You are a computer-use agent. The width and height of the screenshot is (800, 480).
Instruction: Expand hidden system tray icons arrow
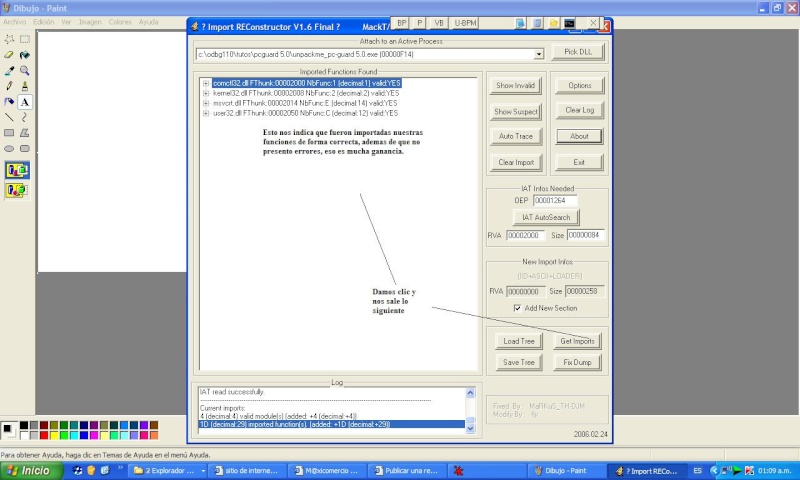coord(714,471)
